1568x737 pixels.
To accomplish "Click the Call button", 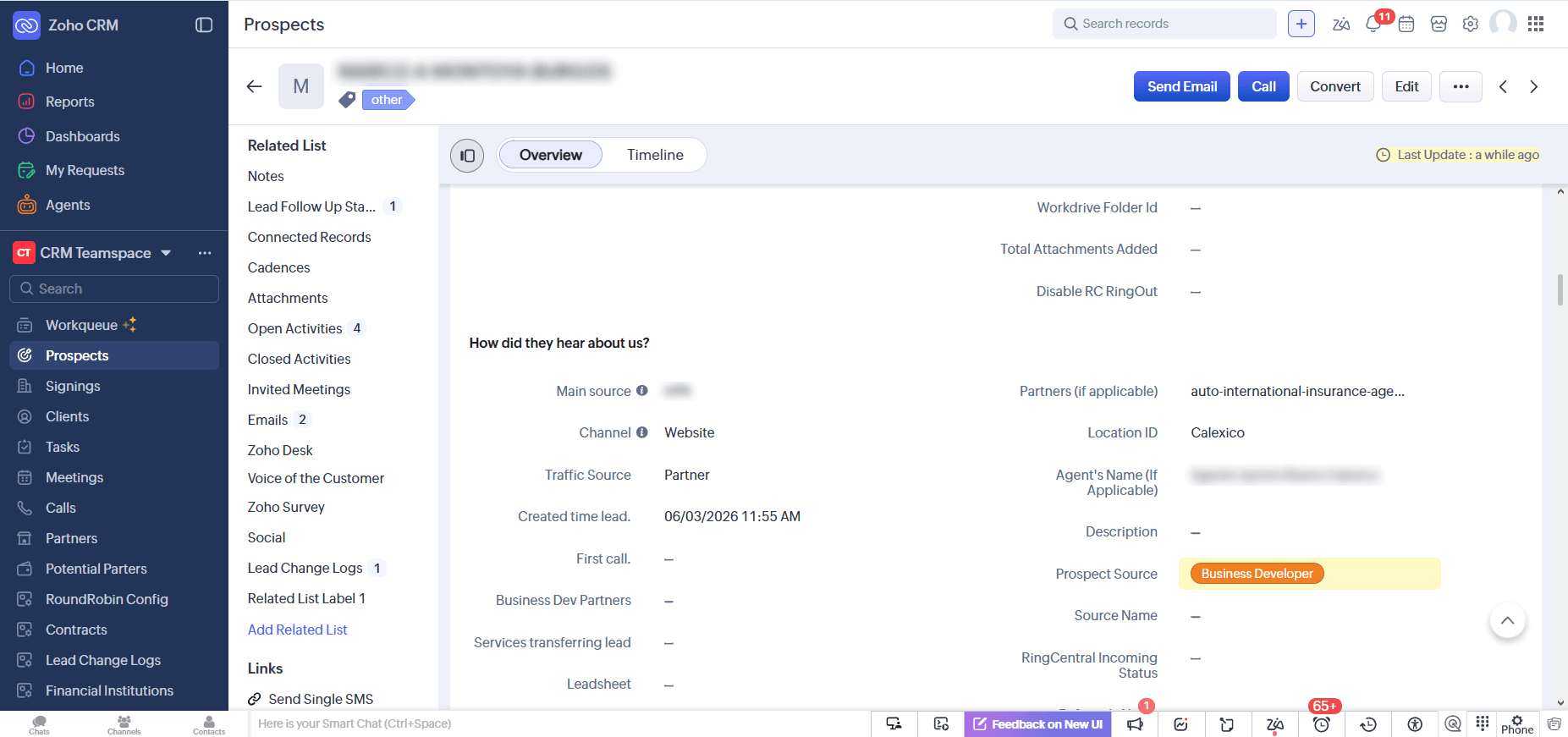I will [x=1263, y=86].
